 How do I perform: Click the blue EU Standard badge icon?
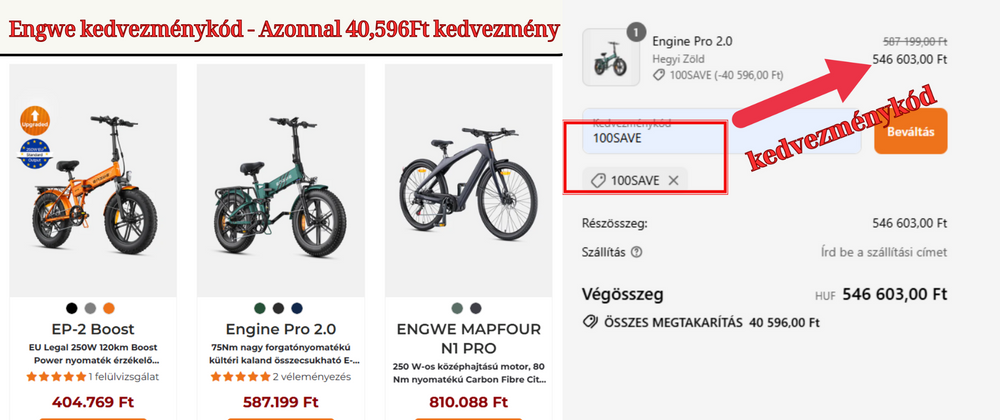[x=34, y=155]
